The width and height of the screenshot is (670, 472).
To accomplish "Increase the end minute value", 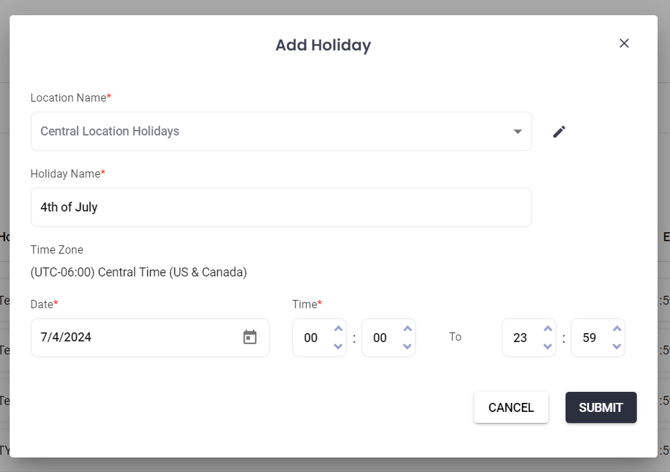I will pos(617,329).
